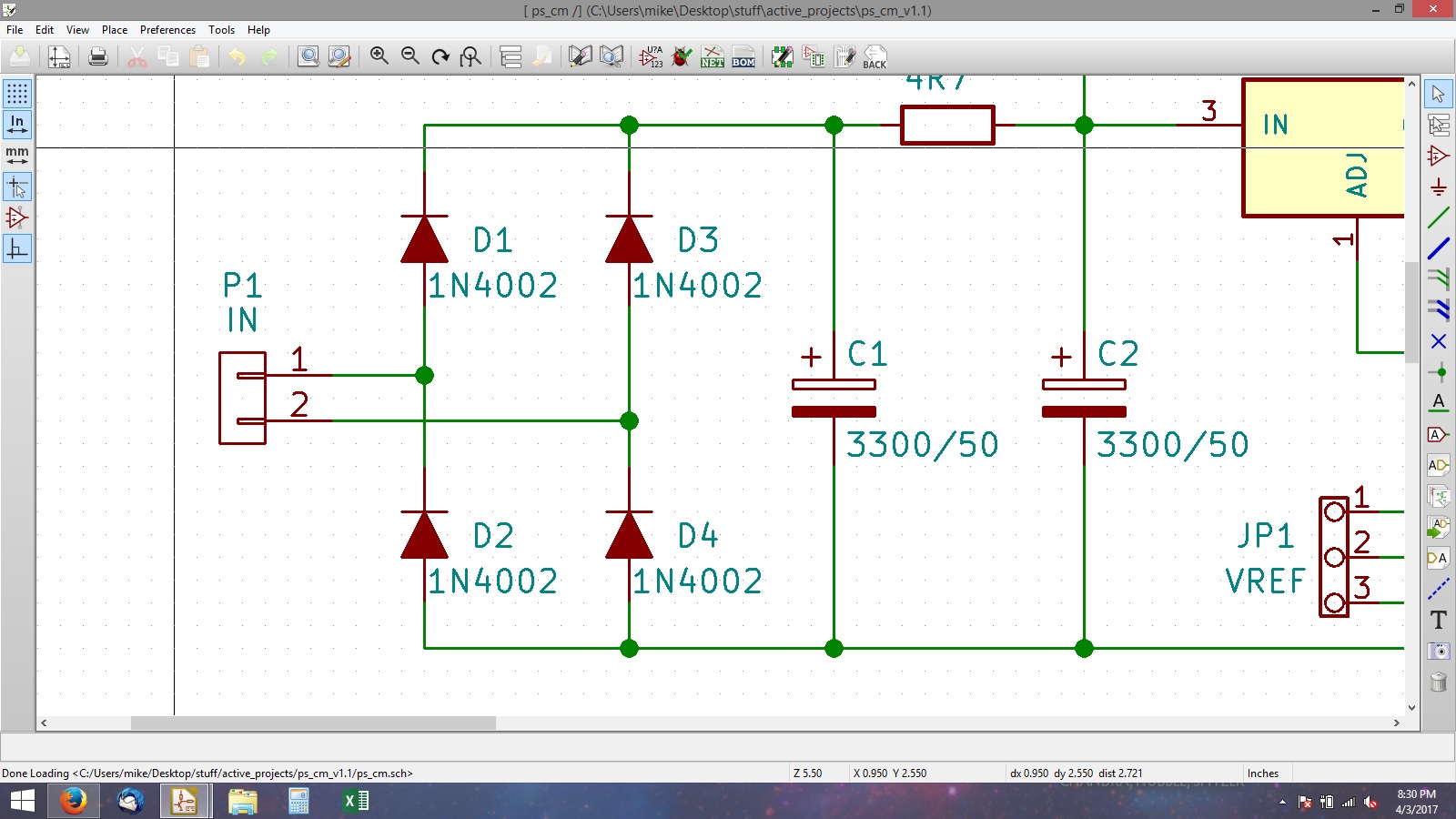Select the Place net label tool
This screenshot has width=1456, height=819.
click(1438, 403)
